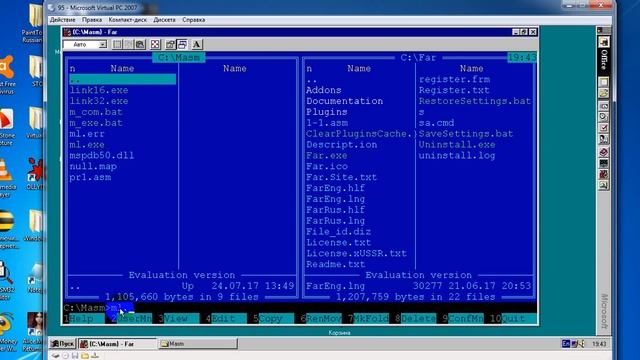The width and height of the screenshot is (640, 360).
Task: Select the Addons folder in right panel
Action: pos(324,90)
